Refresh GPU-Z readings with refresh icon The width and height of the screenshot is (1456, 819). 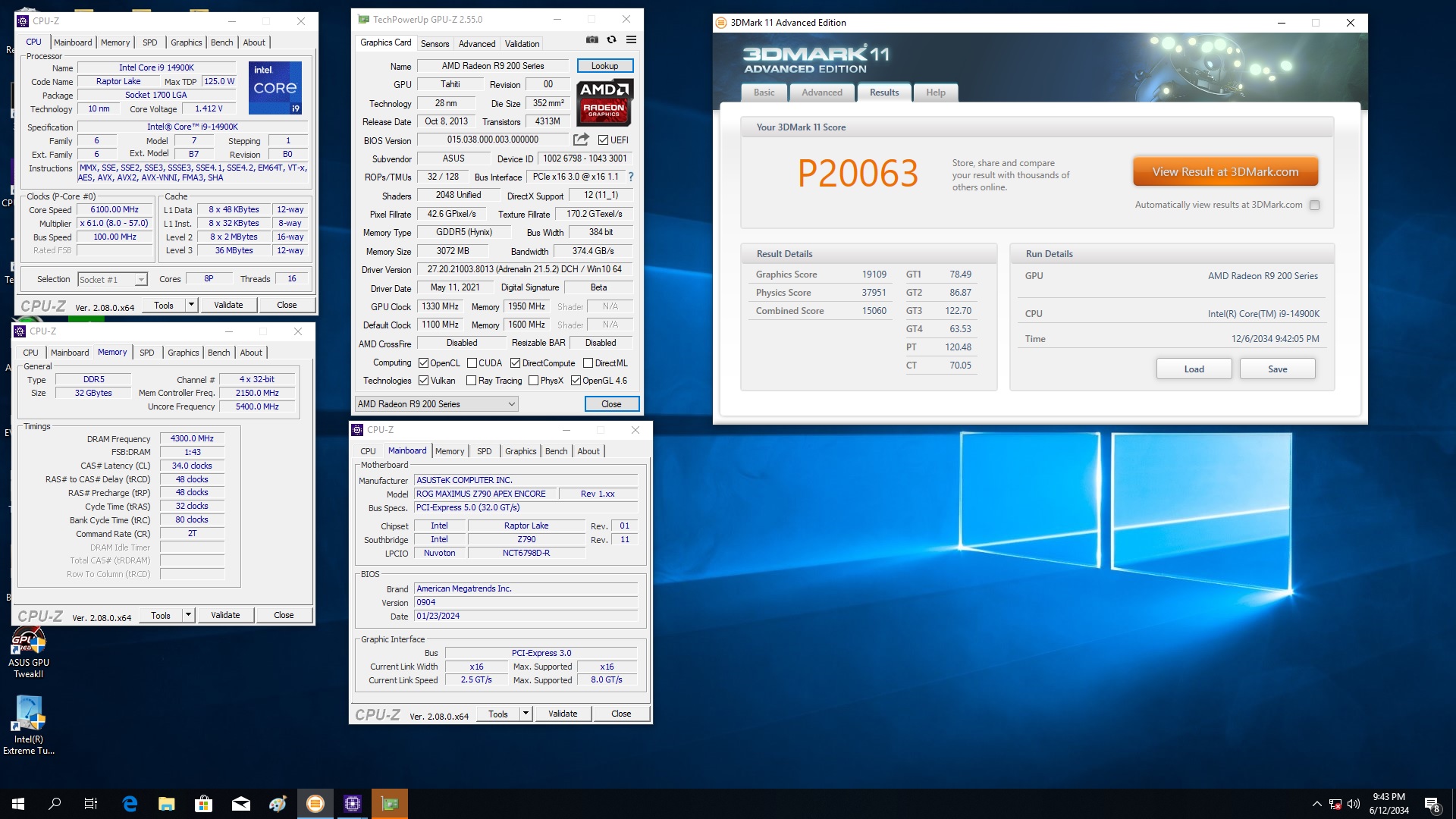click(x=611, y=40)
